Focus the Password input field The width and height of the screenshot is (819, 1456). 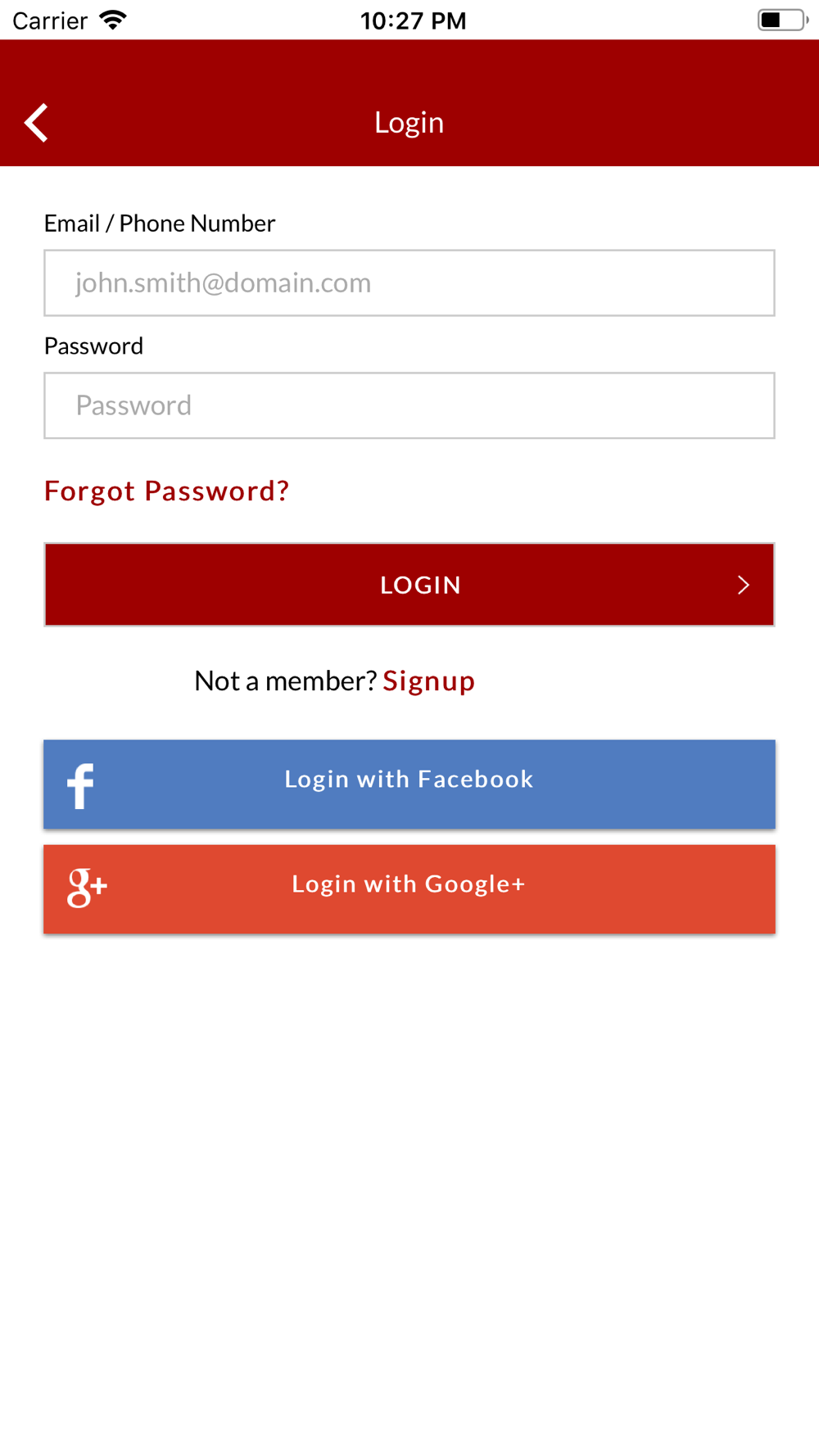[x=409, y=405]
